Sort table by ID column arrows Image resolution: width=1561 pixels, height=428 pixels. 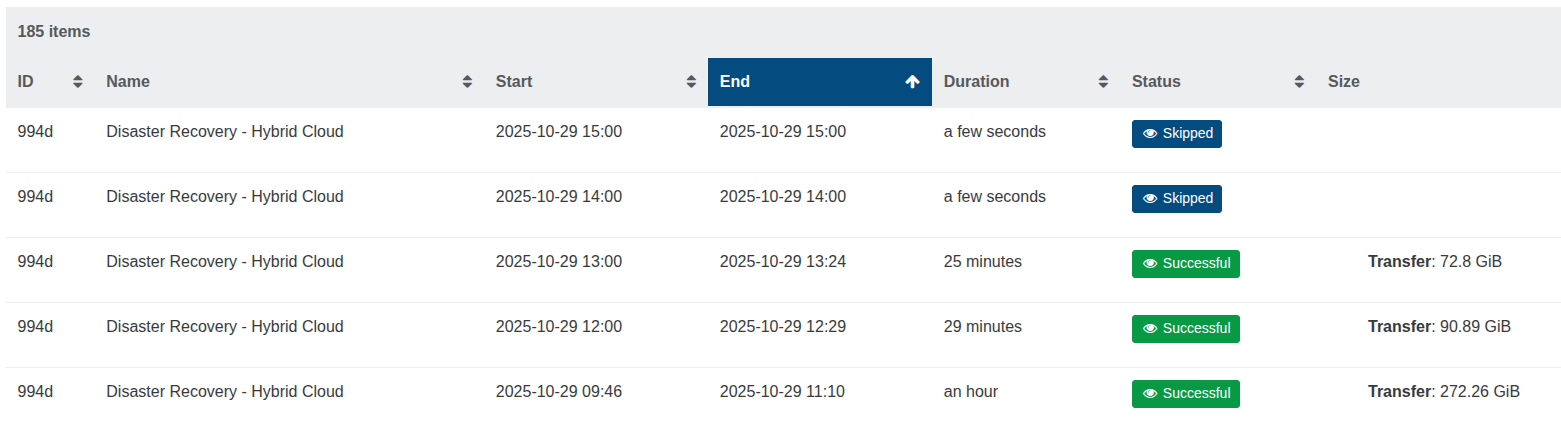[78, 82]
